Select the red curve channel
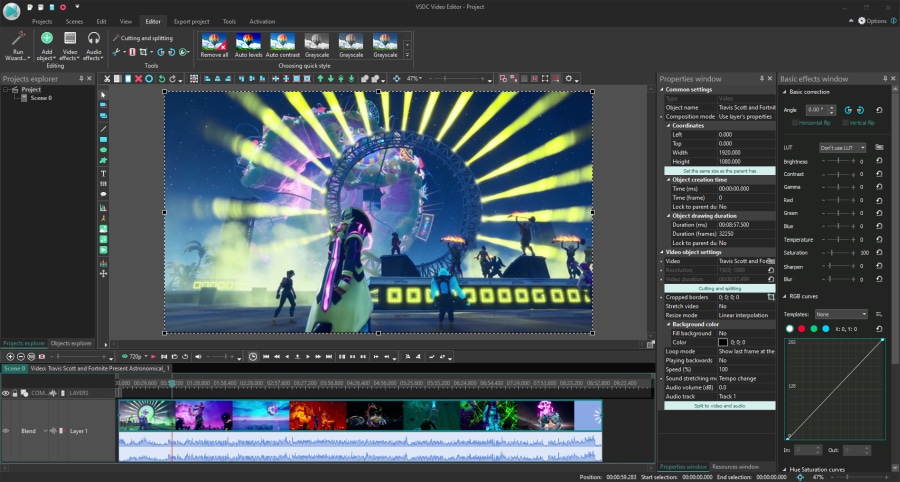 click(802, 329)
